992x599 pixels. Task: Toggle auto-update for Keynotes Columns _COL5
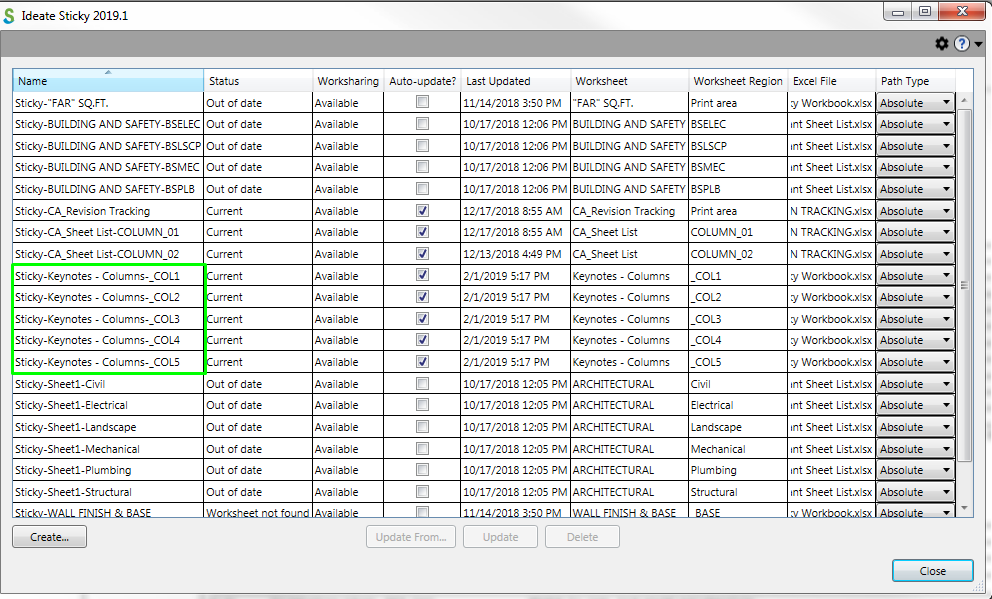422,361
